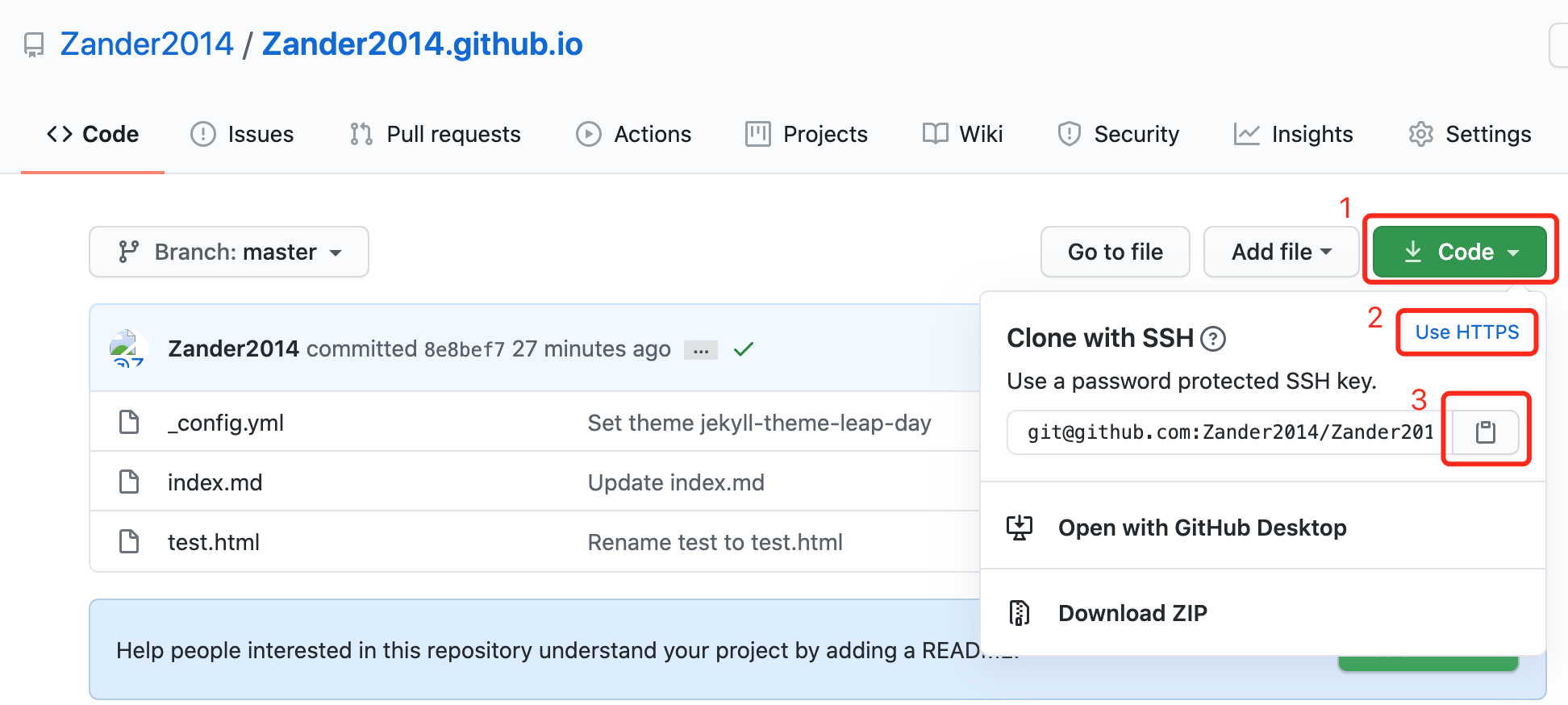Click the ZIP archive icon
The height and width of the screenshot is (705, 1568).
coord(1020,613)
